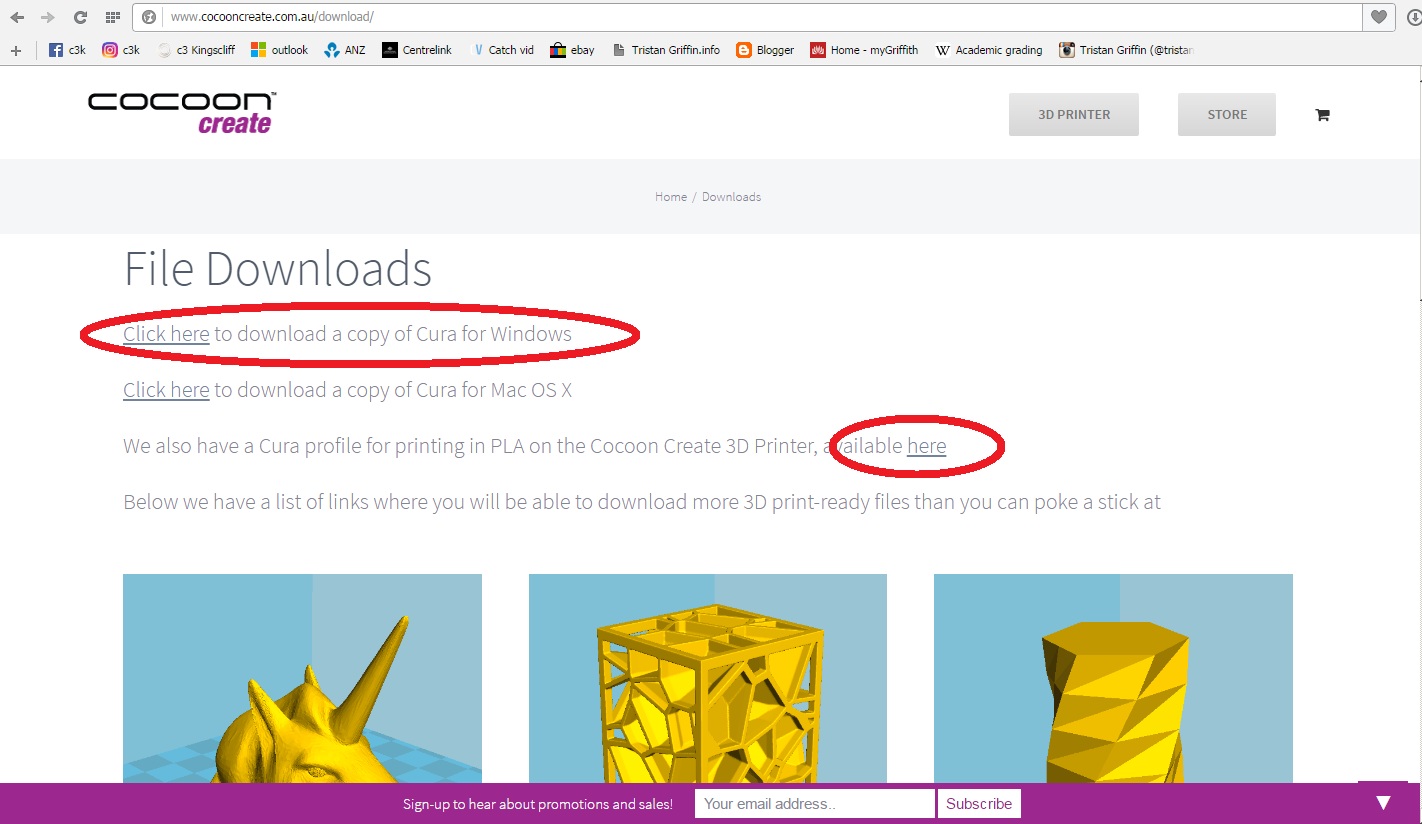Viewport: 1422px width, 824px height.
Task: Click the browser forward arrow
Action: (48, 17)
